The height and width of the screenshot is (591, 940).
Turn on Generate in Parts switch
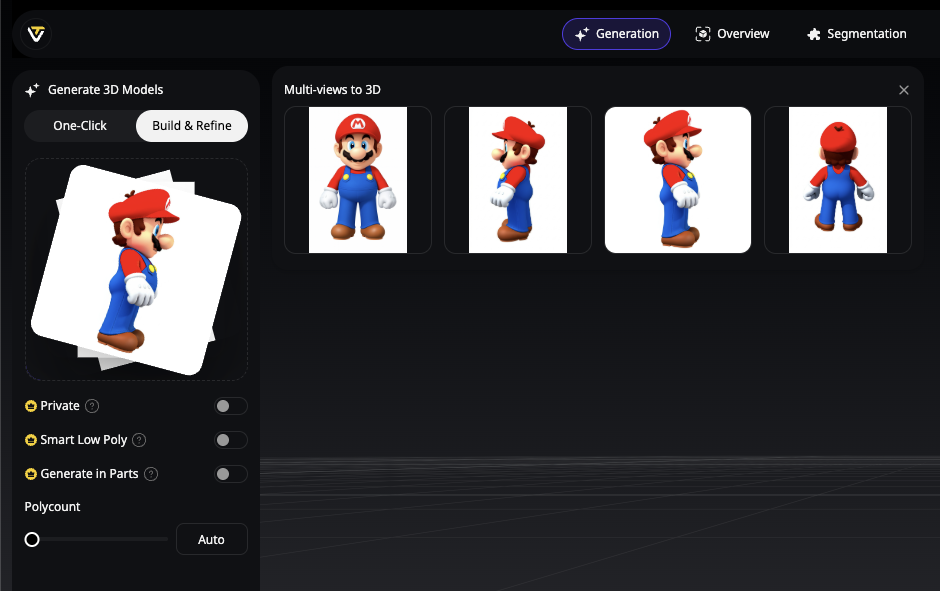click(x=231, y=474)
